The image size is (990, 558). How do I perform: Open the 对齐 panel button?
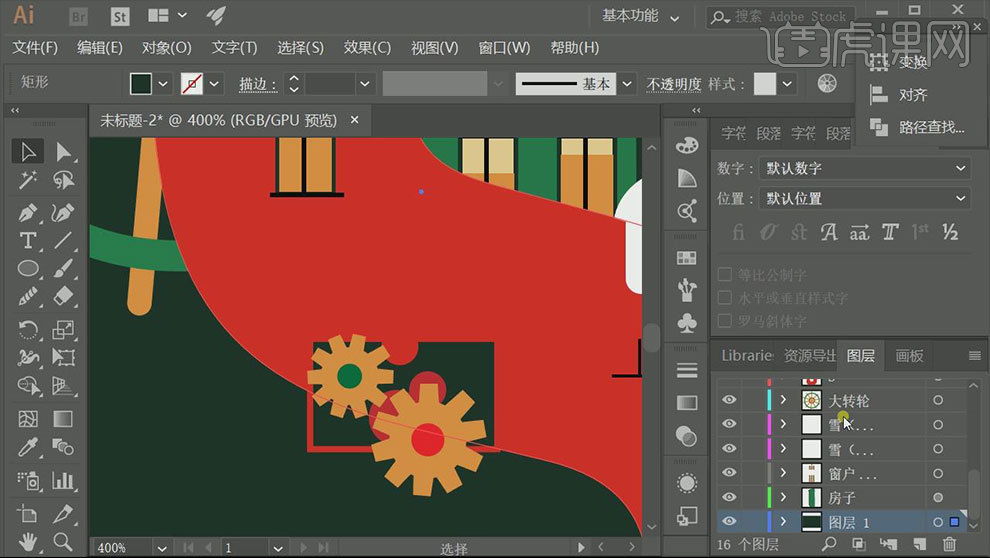click(898, 95)
